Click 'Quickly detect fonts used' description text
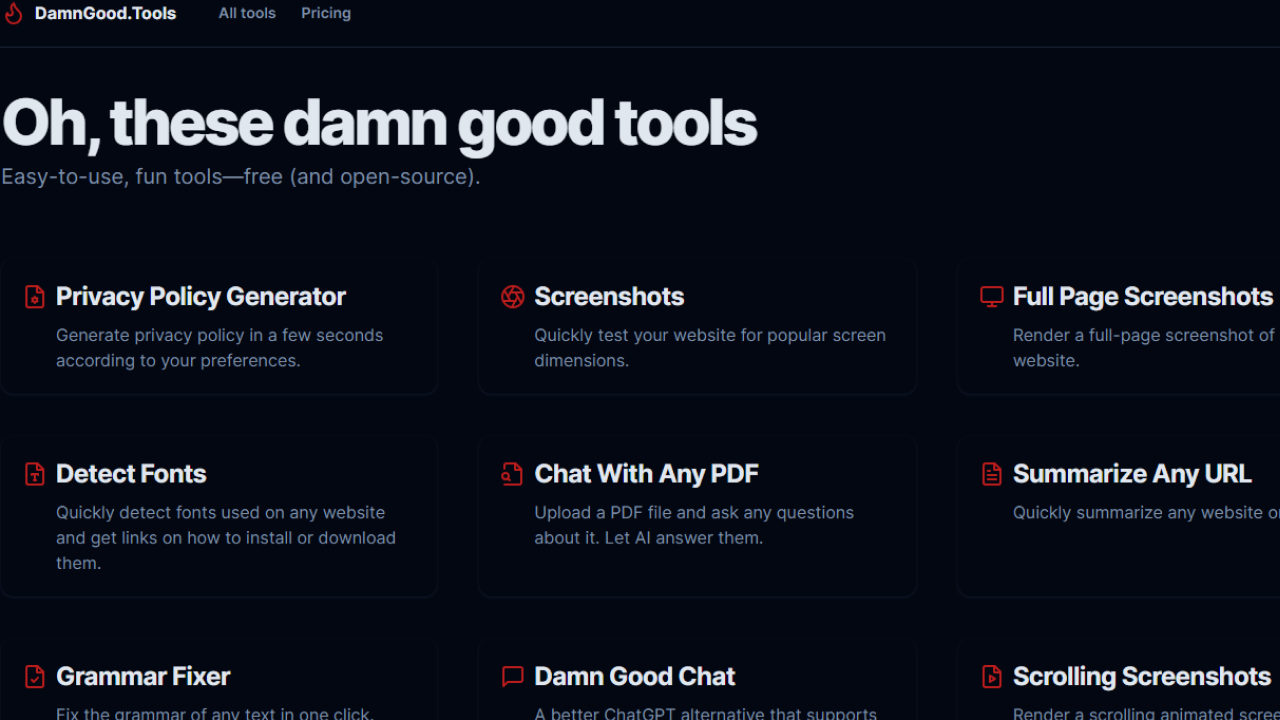1280x720 pixels. pos(226,538)
